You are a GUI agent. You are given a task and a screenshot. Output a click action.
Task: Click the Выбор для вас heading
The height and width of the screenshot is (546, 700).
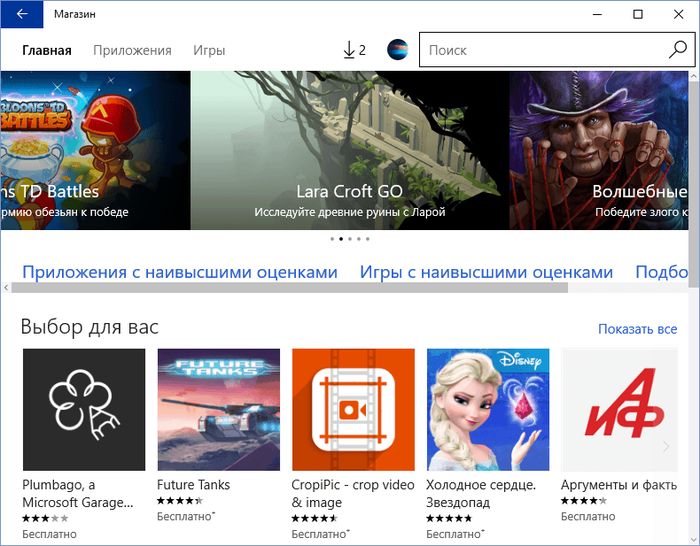pos(90,327)
